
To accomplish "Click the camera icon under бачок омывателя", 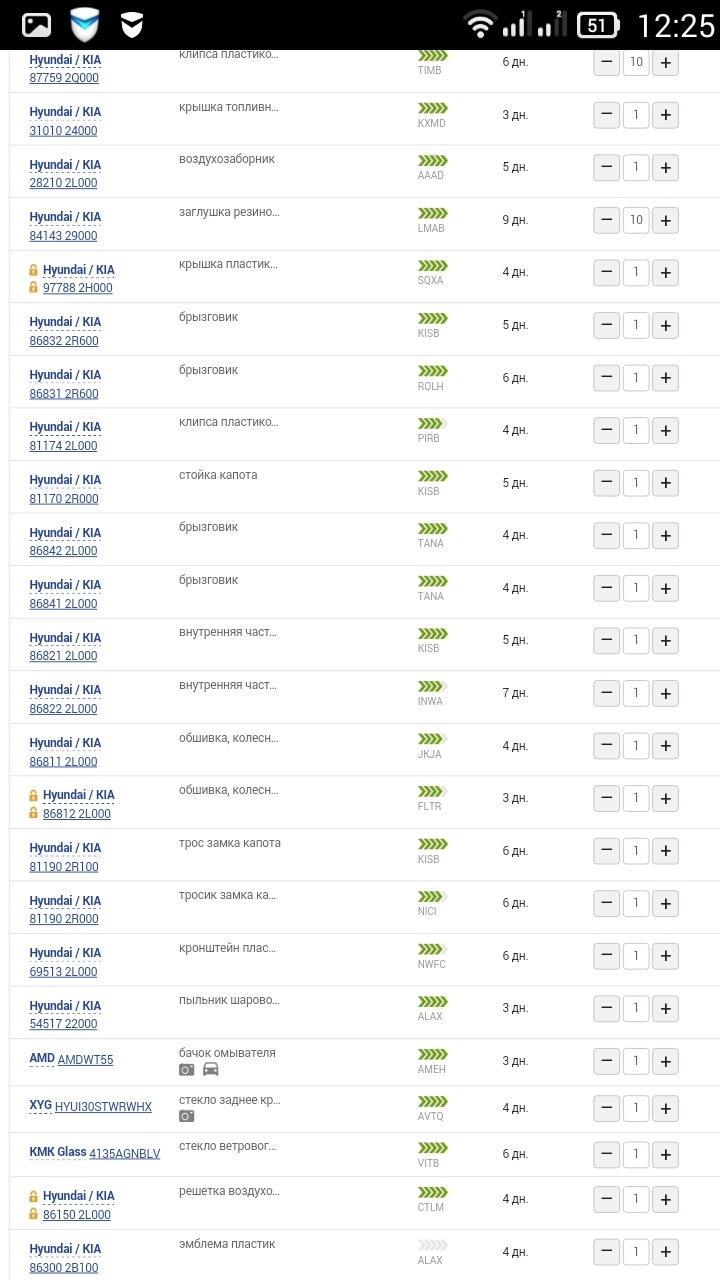I will (x=187, y=1069).
